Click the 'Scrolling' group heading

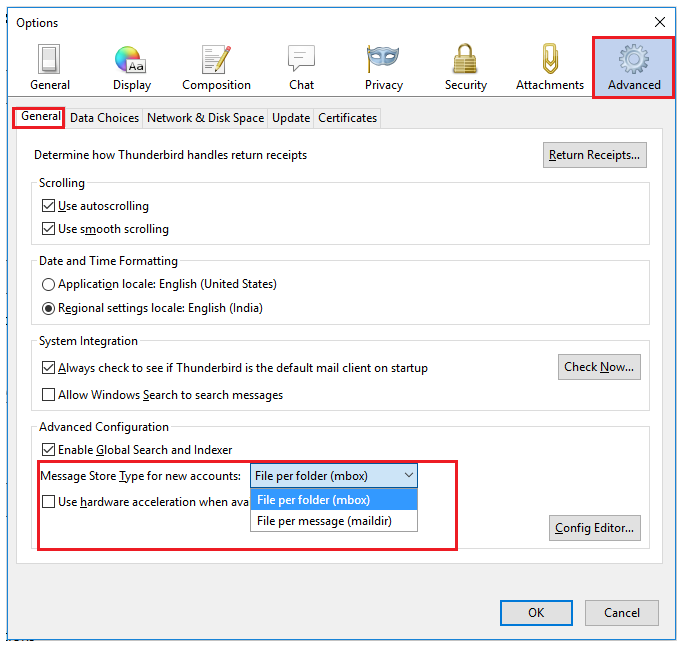[62, 183]
